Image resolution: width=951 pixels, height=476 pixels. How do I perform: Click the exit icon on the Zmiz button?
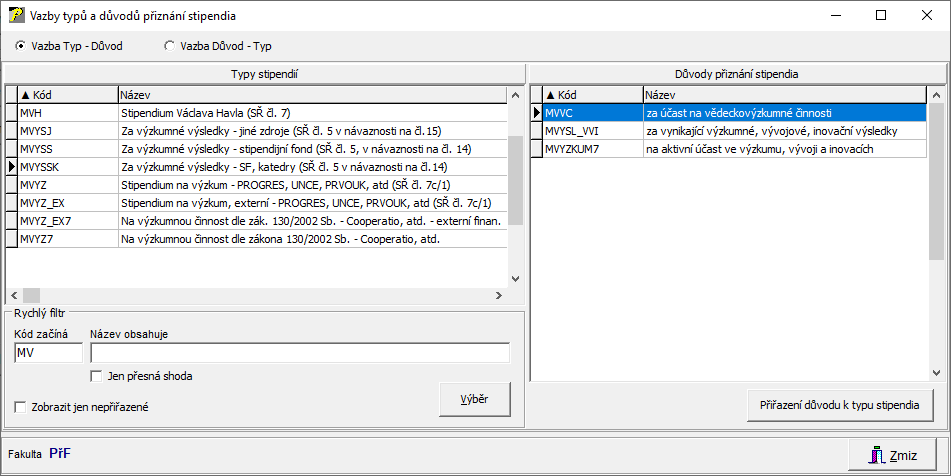tap(876, 455)
